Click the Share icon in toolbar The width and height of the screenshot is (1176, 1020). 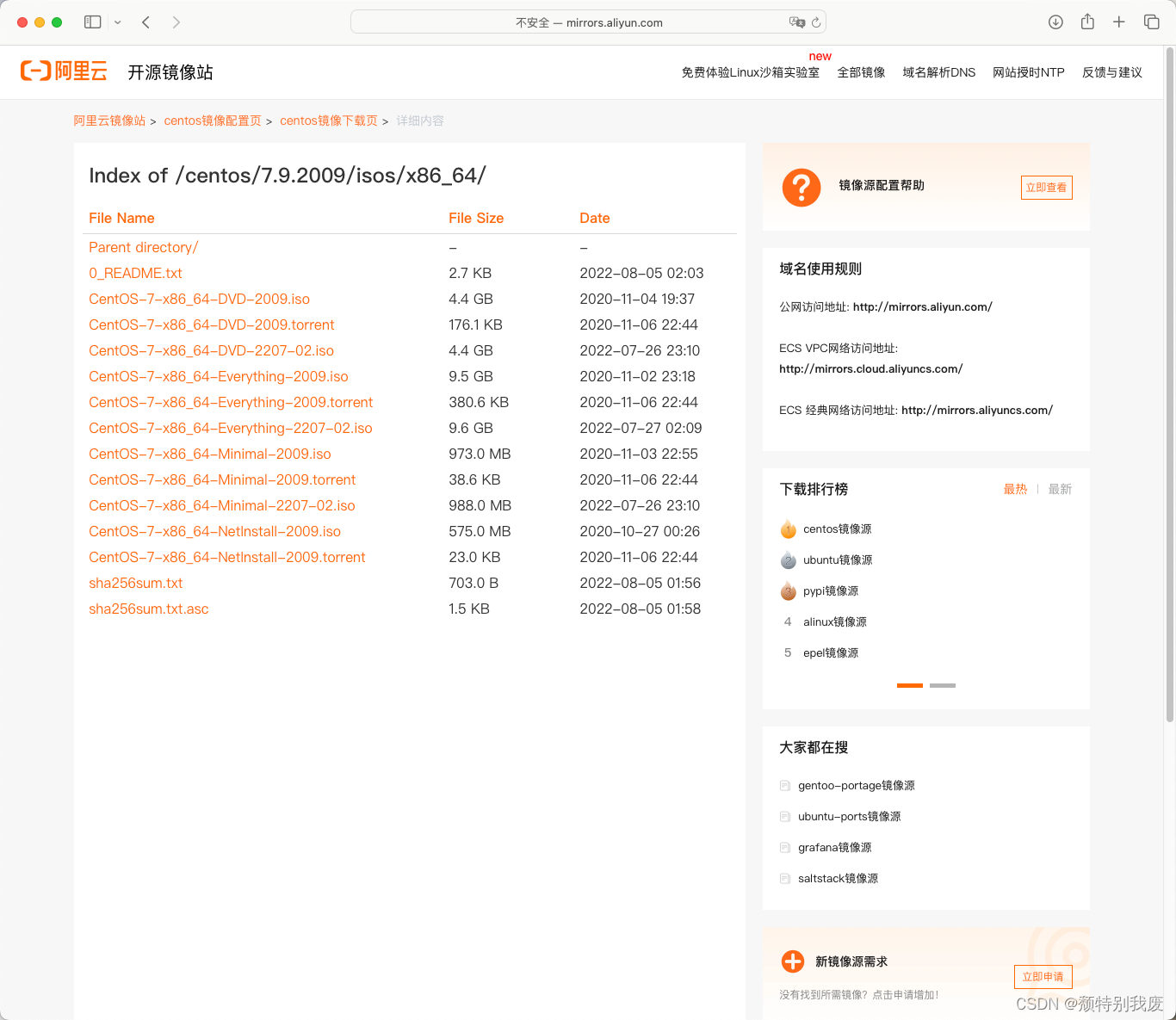click(1087, 22)
